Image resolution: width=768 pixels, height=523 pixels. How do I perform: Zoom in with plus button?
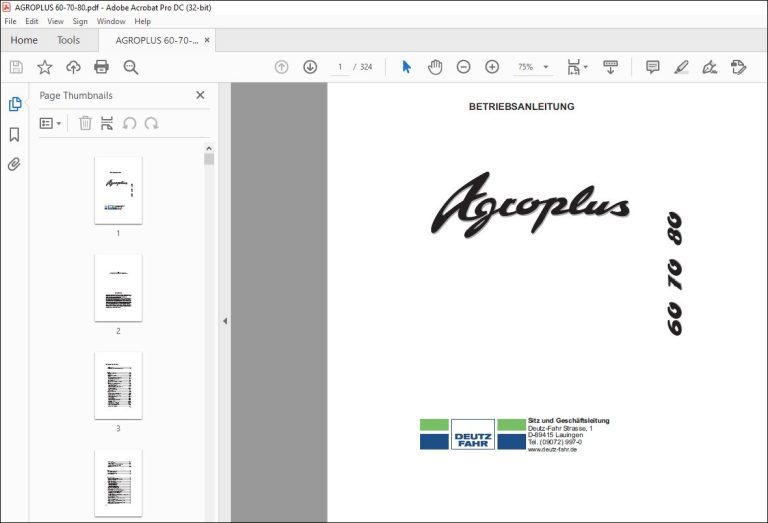(492, 67)
